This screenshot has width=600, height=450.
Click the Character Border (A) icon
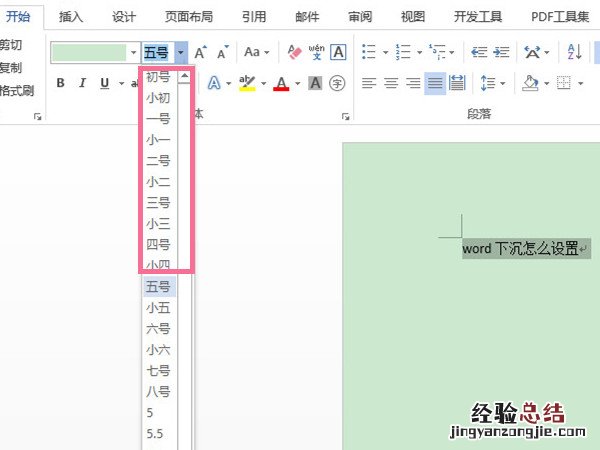[339, 52]
